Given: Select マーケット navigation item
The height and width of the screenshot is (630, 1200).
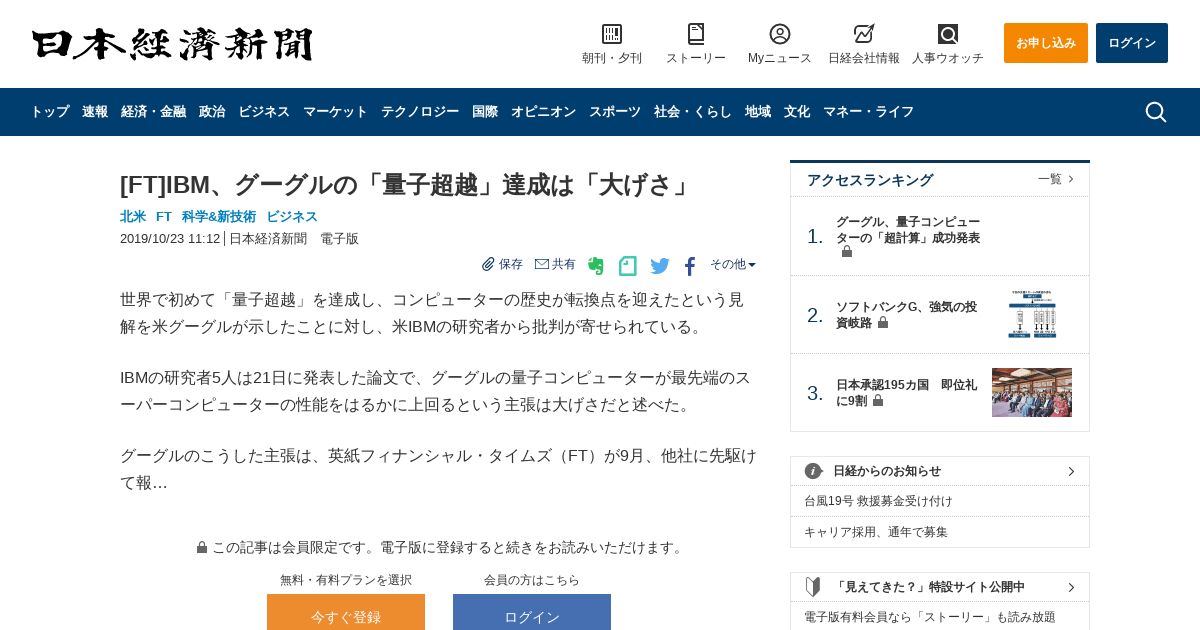Looking at the screenshot, I should click(x=335, y=112).
